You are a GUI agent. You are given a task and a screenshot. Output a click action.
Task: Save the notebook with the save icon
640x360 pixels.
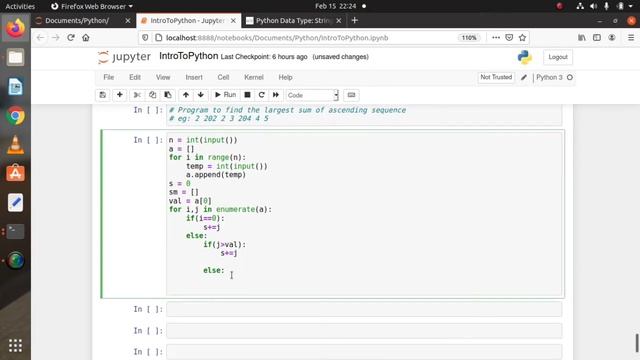(x=102, y=95)
